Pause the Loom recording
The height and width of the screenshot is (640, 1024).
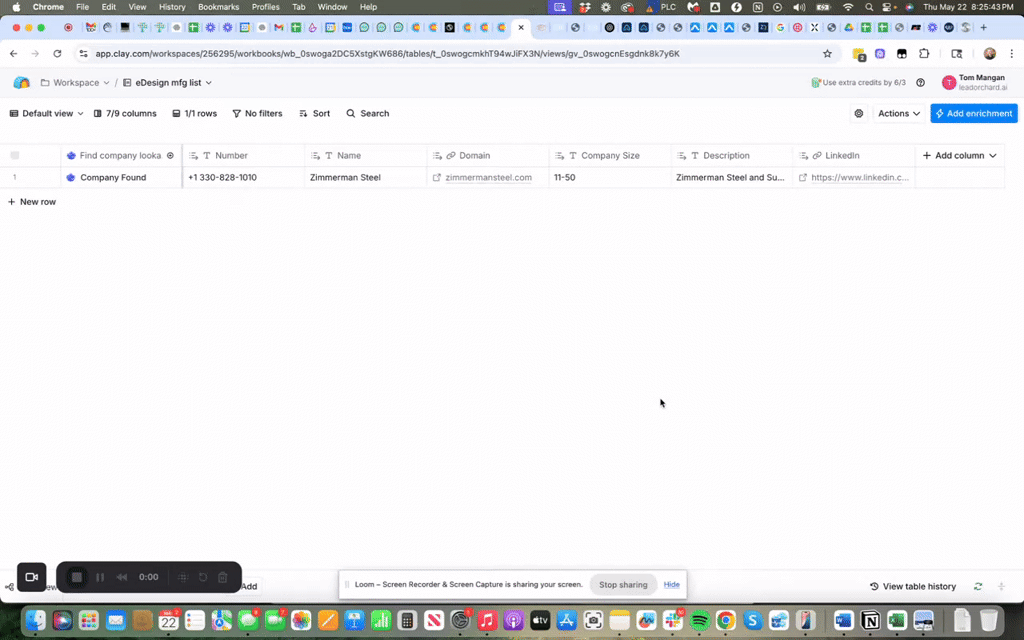100,577
